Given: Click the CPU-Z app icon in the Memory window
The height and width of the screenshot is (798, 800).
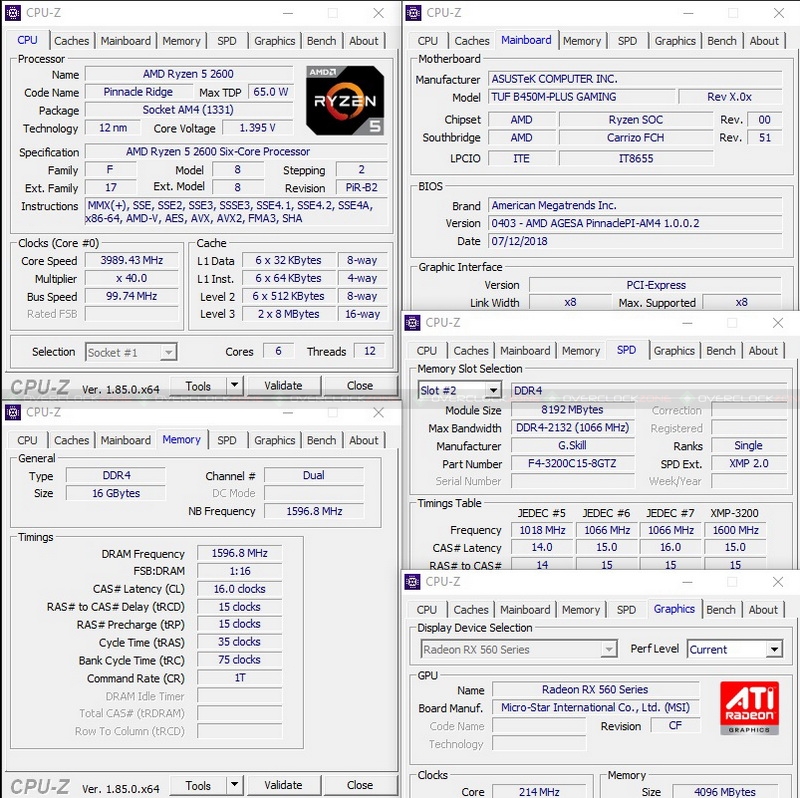Looking at the screenshot, I should coord(13,412).
